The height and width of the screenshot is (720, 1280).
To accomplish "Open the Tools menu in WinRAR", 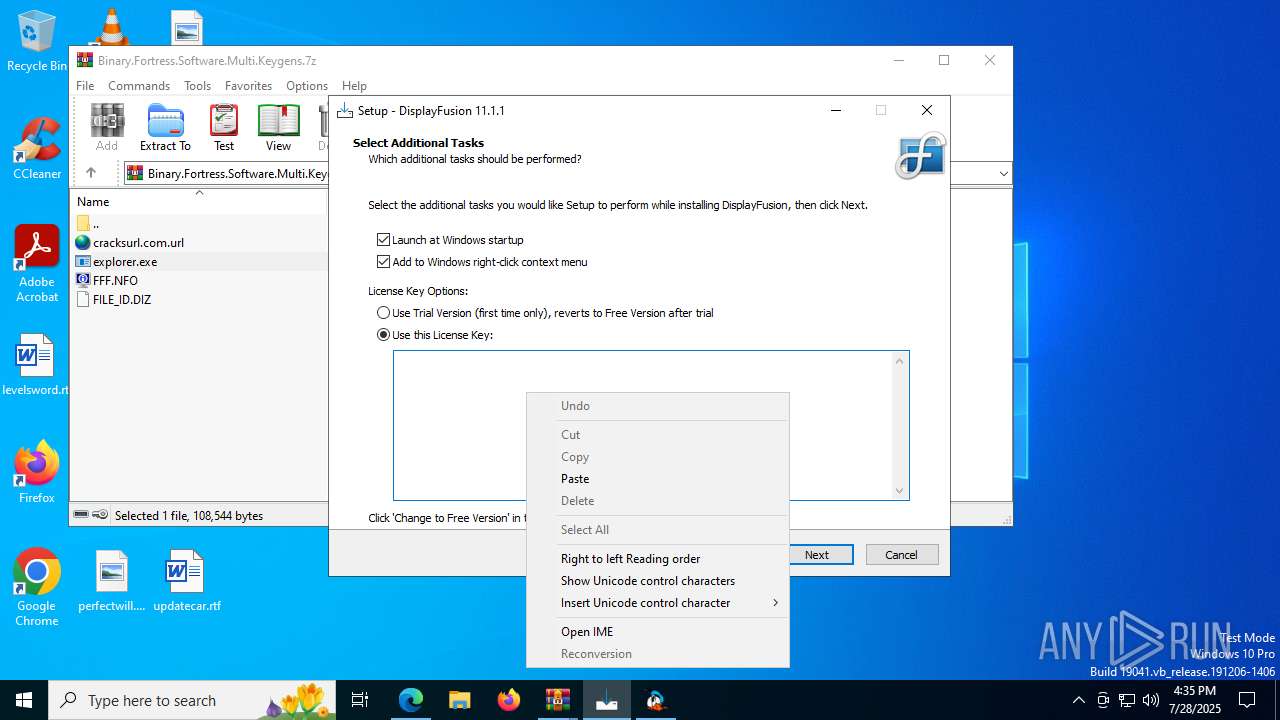I will [197, 86].
